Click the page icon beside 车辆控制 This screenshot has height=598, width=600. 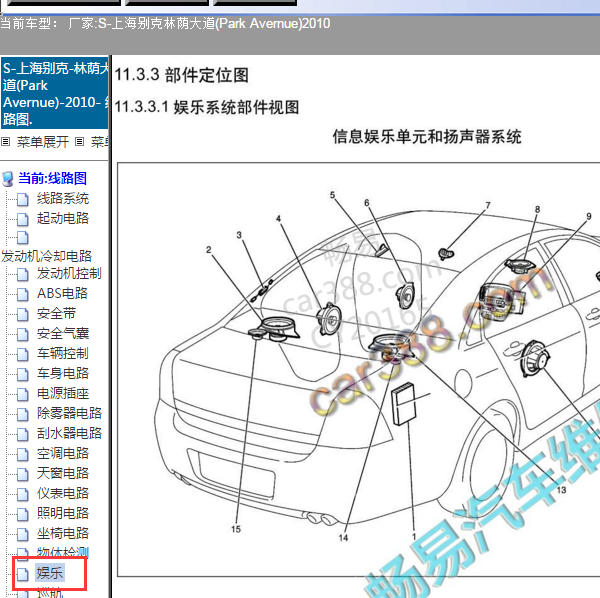point(23,354)
